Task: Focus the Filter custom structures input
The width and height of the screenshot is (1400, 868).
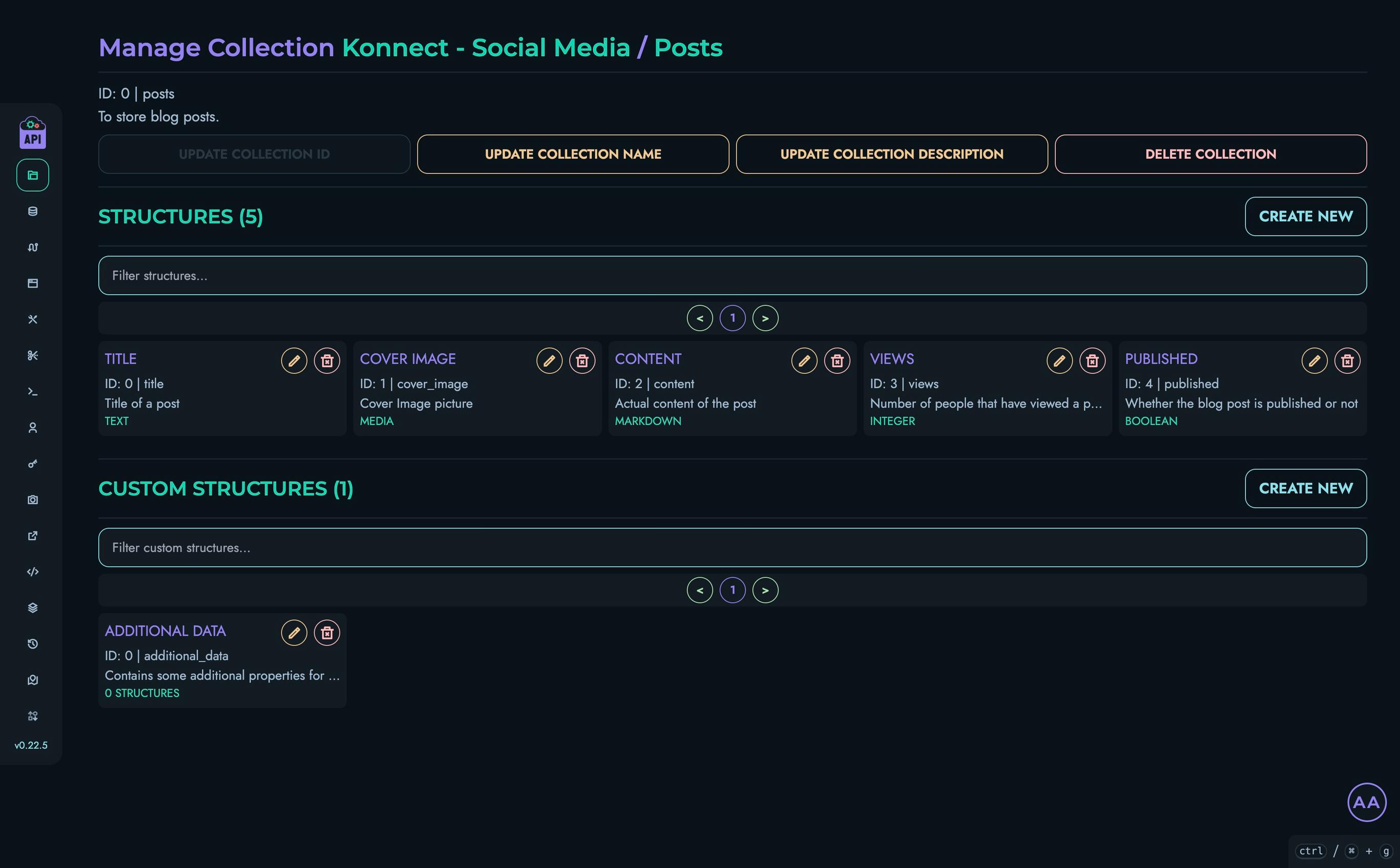Action: [x=732, y=547]
